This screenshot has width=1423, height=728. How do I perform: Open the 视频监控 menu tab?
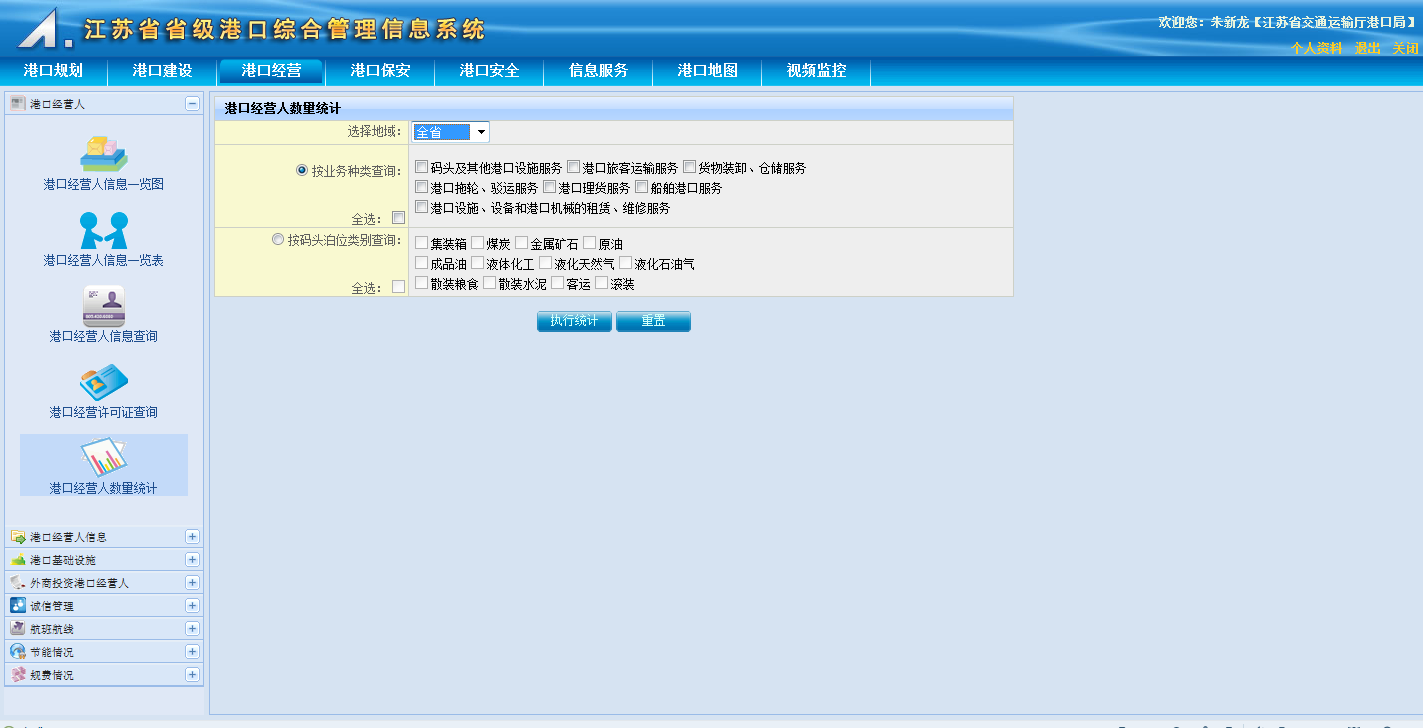(816, 71)
